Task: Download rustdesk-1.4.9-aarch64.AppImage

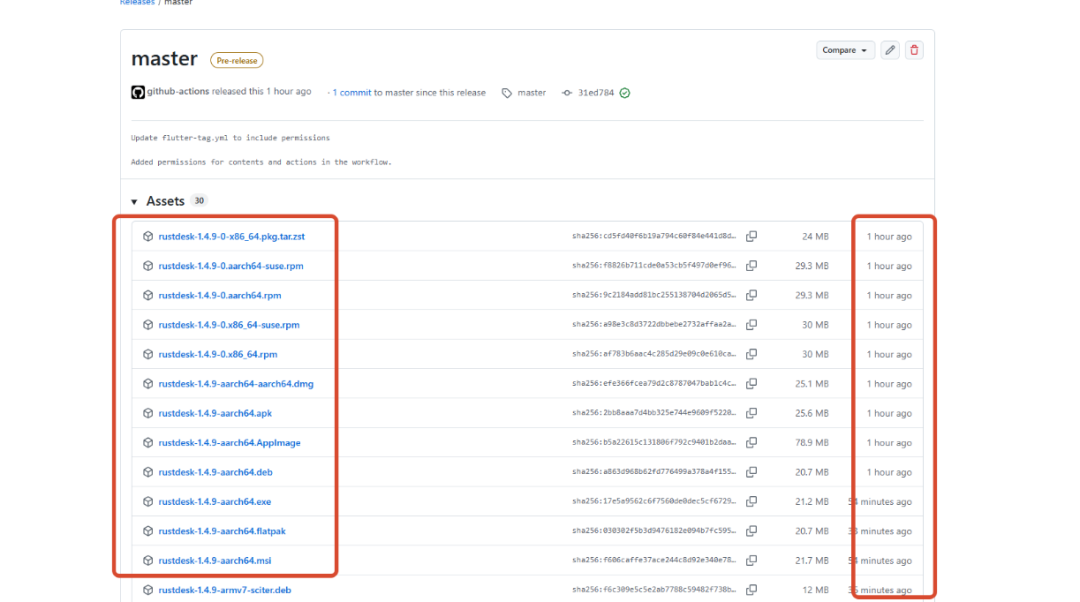Action: pos(229,443)
